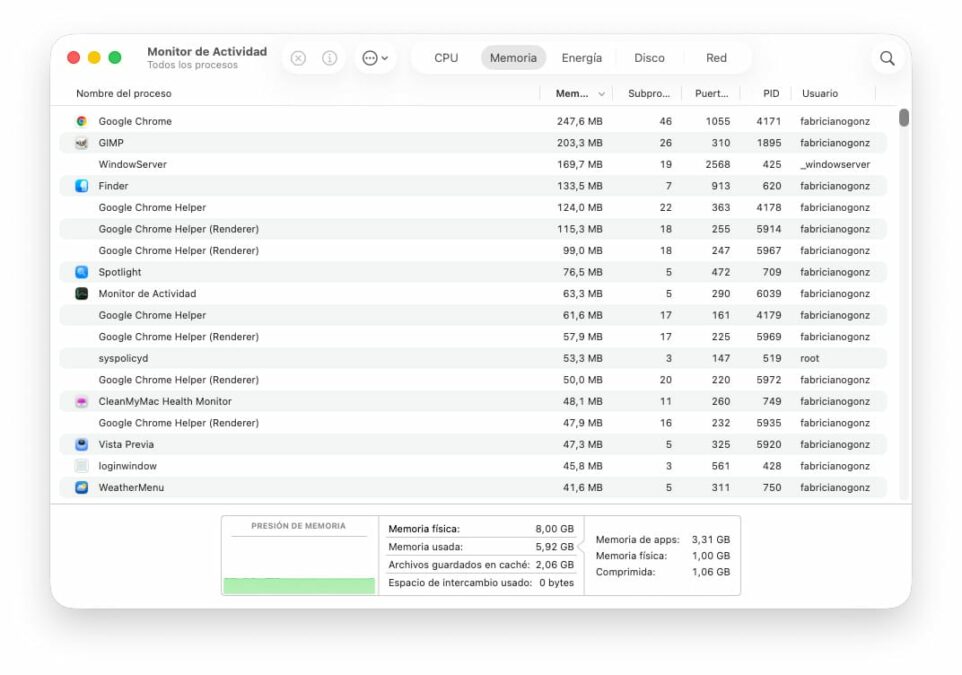Click the _windowserver user cell
Image resolution: width=962 pixels, height=675 pixels.
pyautogui.click(x=835, y=164)
